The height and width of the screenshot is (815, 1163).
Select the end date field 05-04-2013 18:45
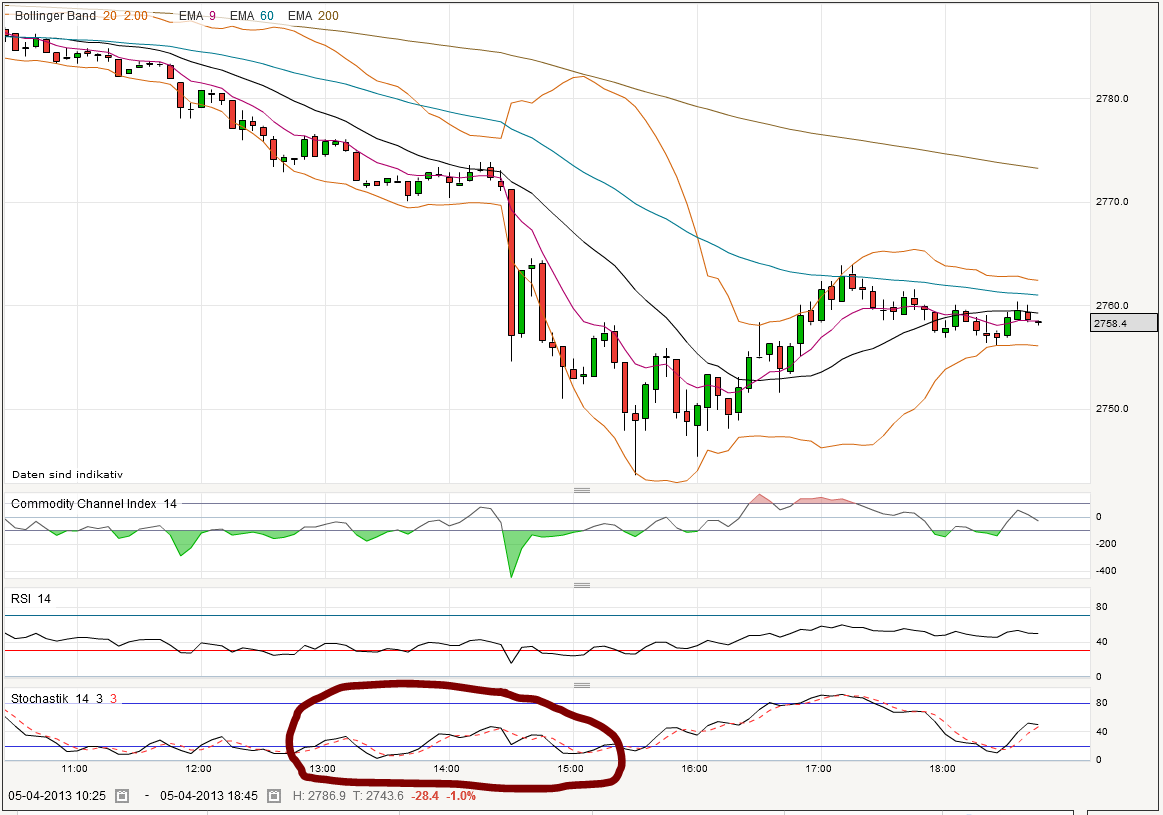tap(210, 796)
